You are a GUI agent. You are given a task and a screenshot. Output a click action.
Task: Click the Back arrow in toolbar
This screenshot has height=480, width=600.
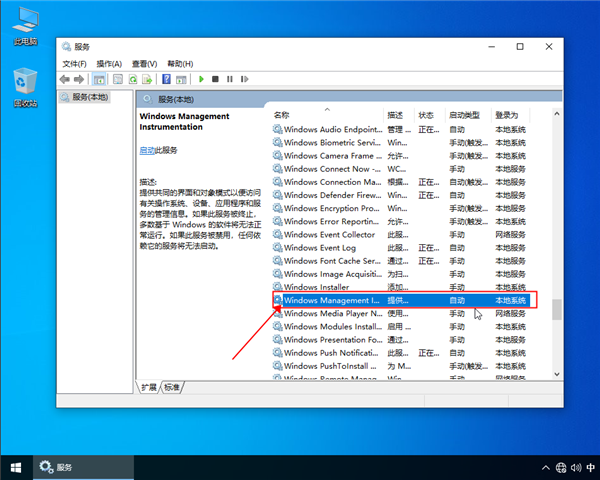64,79
